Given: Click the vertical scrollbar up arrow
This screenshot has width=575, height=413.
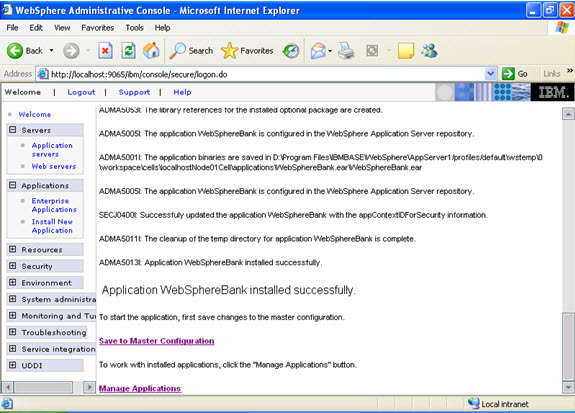Looking at the screenshot, I should coord(568,114).
